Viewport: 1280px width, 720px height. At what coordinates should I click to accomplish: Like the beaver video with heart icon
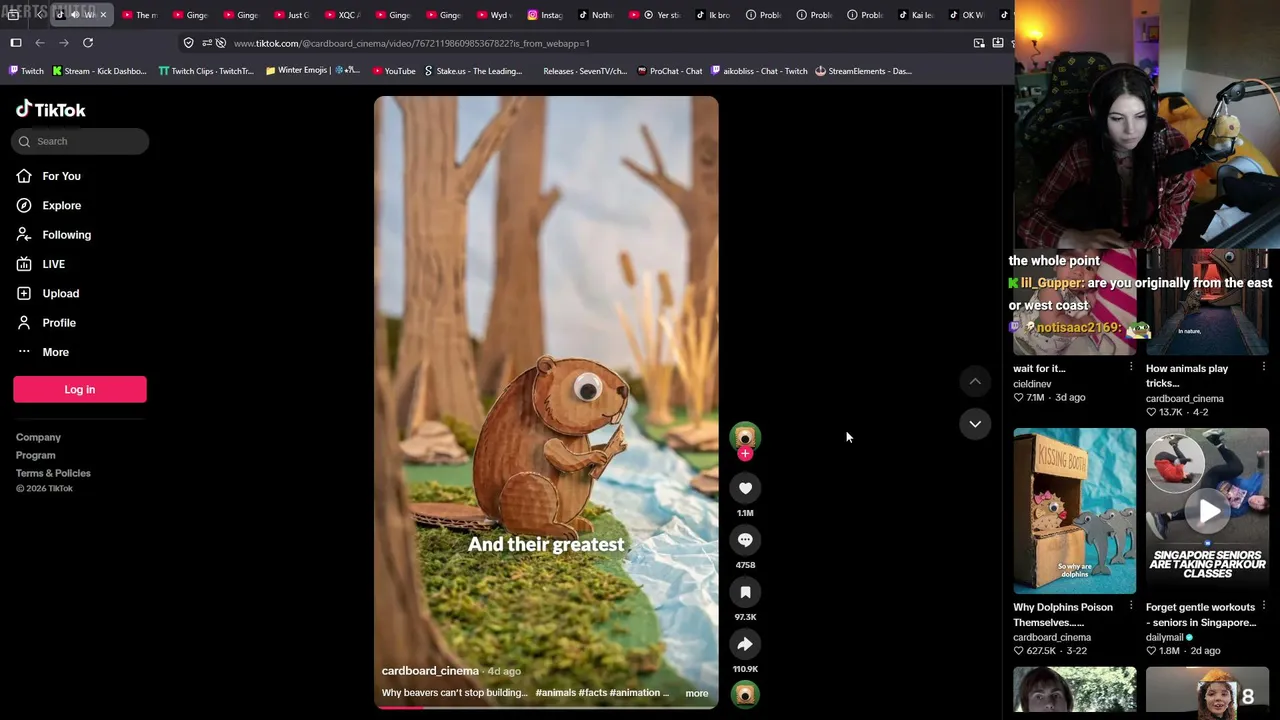[745, 488]
